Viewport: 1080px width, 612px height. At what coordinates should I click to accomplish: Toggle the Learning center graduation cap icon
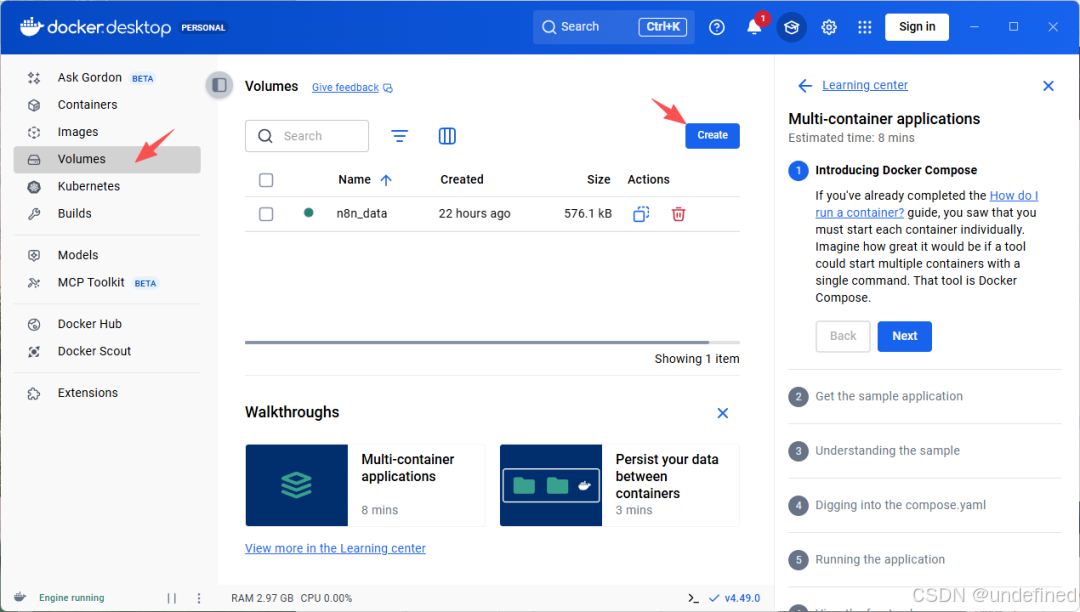point(791,27)
